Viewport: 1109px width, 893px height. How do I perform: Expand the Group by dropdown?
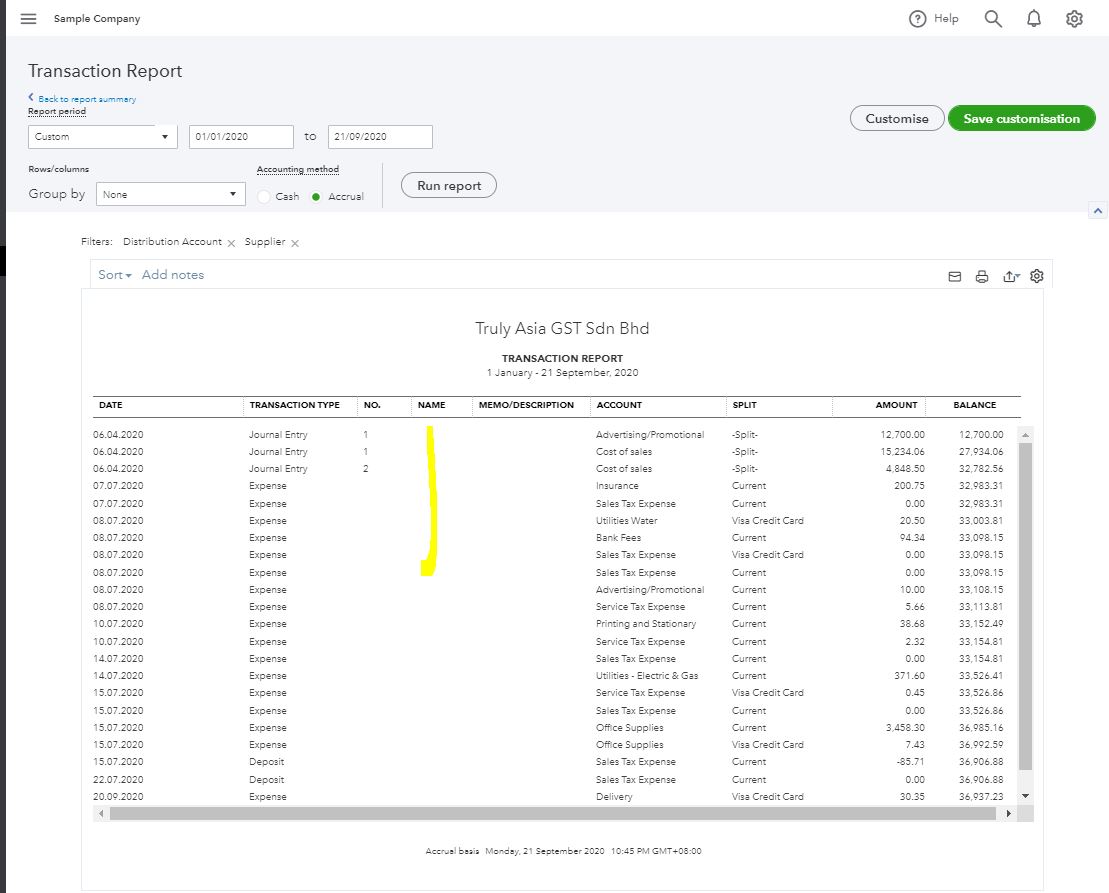pyautogui.click(x=170, y=194)
